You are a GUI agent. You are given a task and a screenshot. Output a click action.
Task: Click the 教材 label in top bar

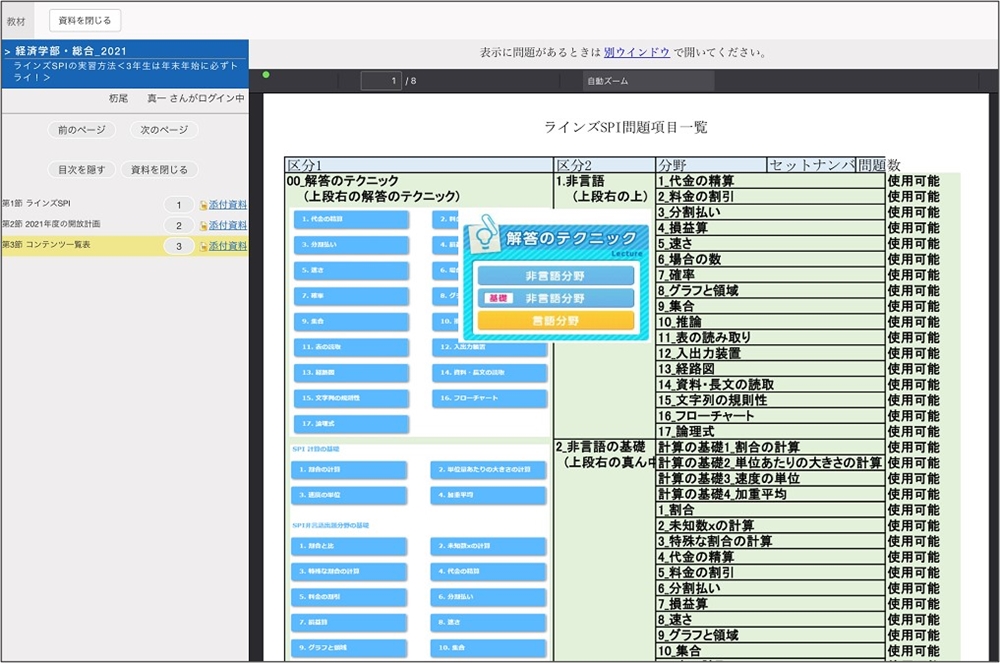coord(16,21)
